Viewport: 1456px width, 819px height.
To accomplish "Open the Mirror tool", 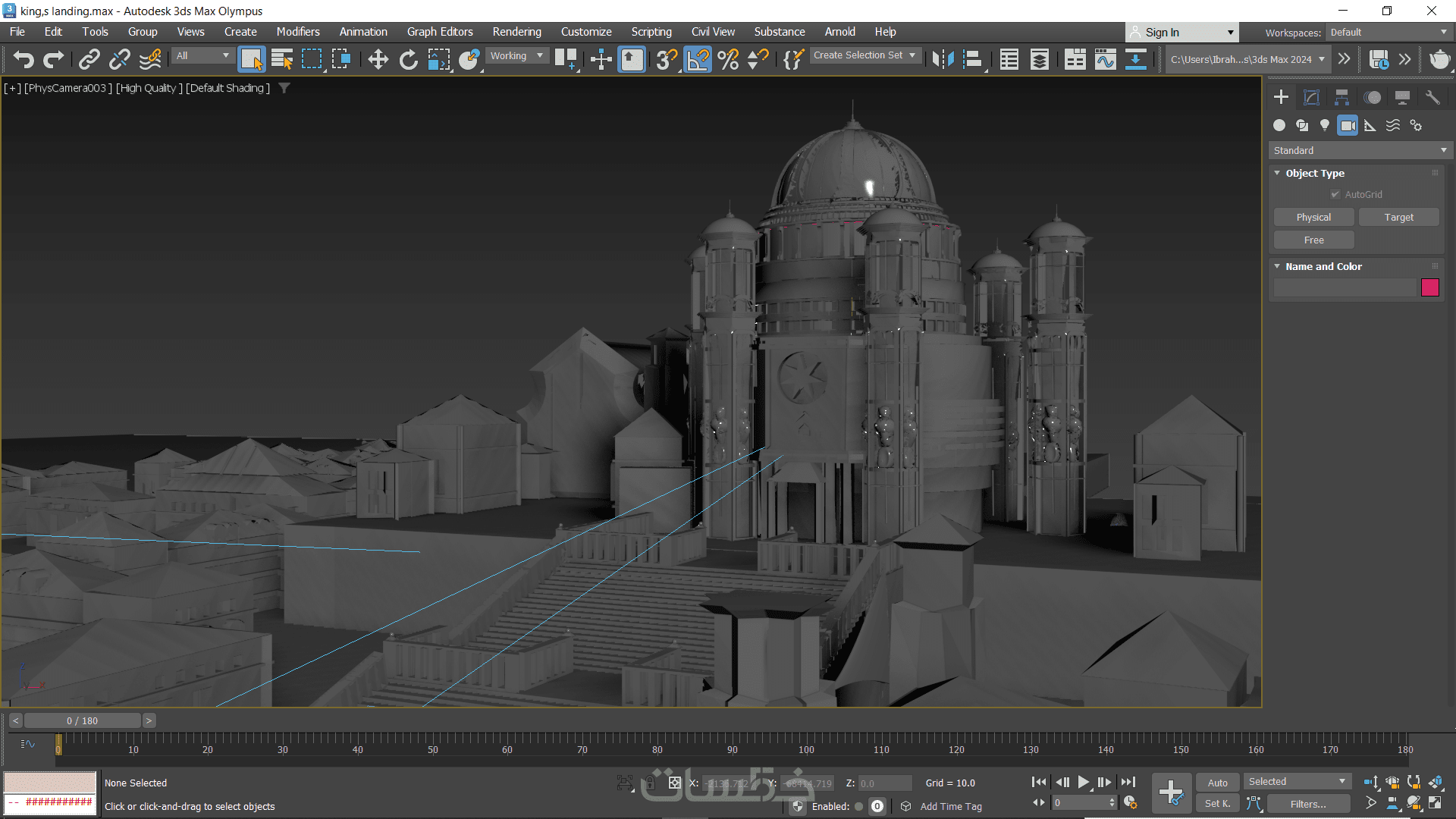I will point(943,59).
